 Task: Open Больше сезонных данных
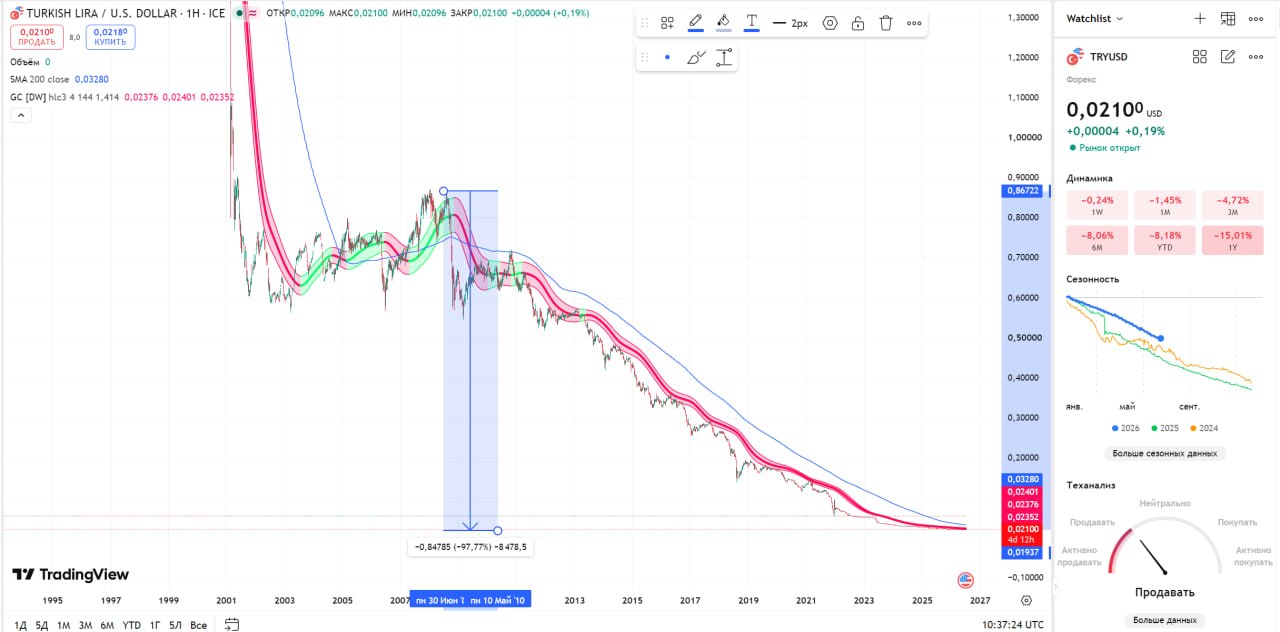point(1165,453)
